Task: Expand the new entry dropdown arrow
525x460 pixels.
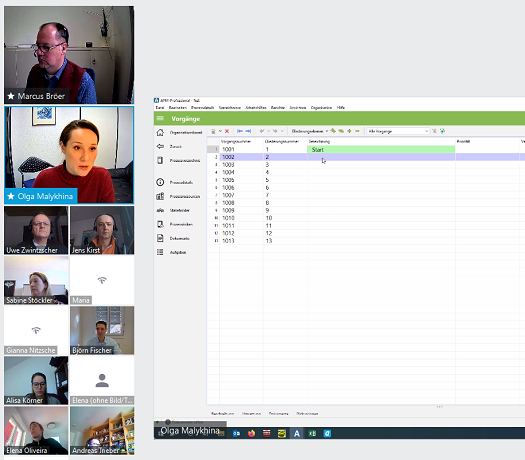Action: [220, 131]
